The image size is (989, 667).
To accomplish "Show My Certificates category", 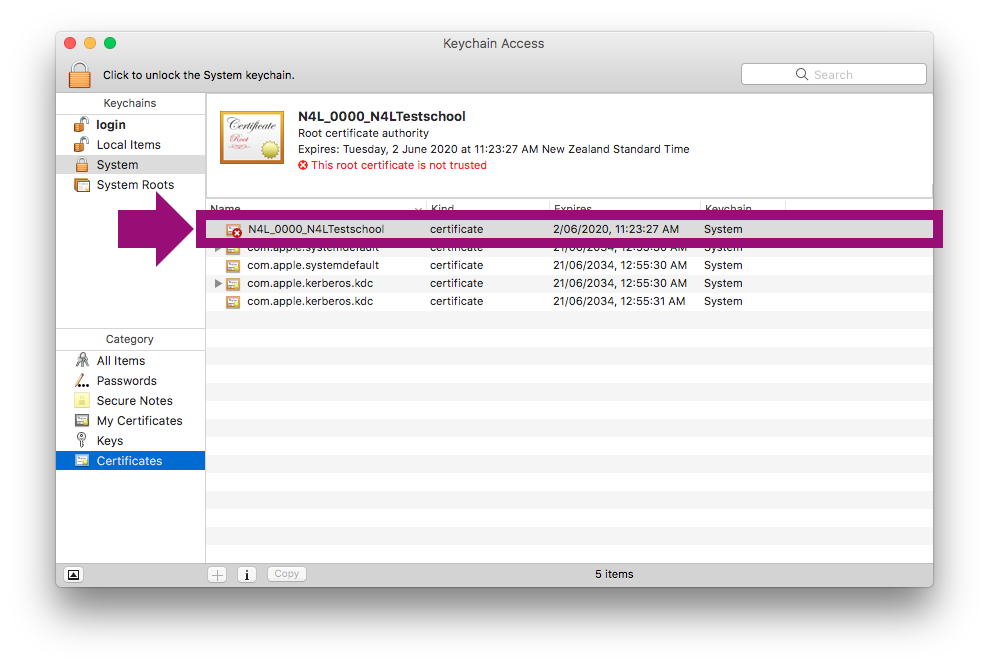I will point(139,421).
